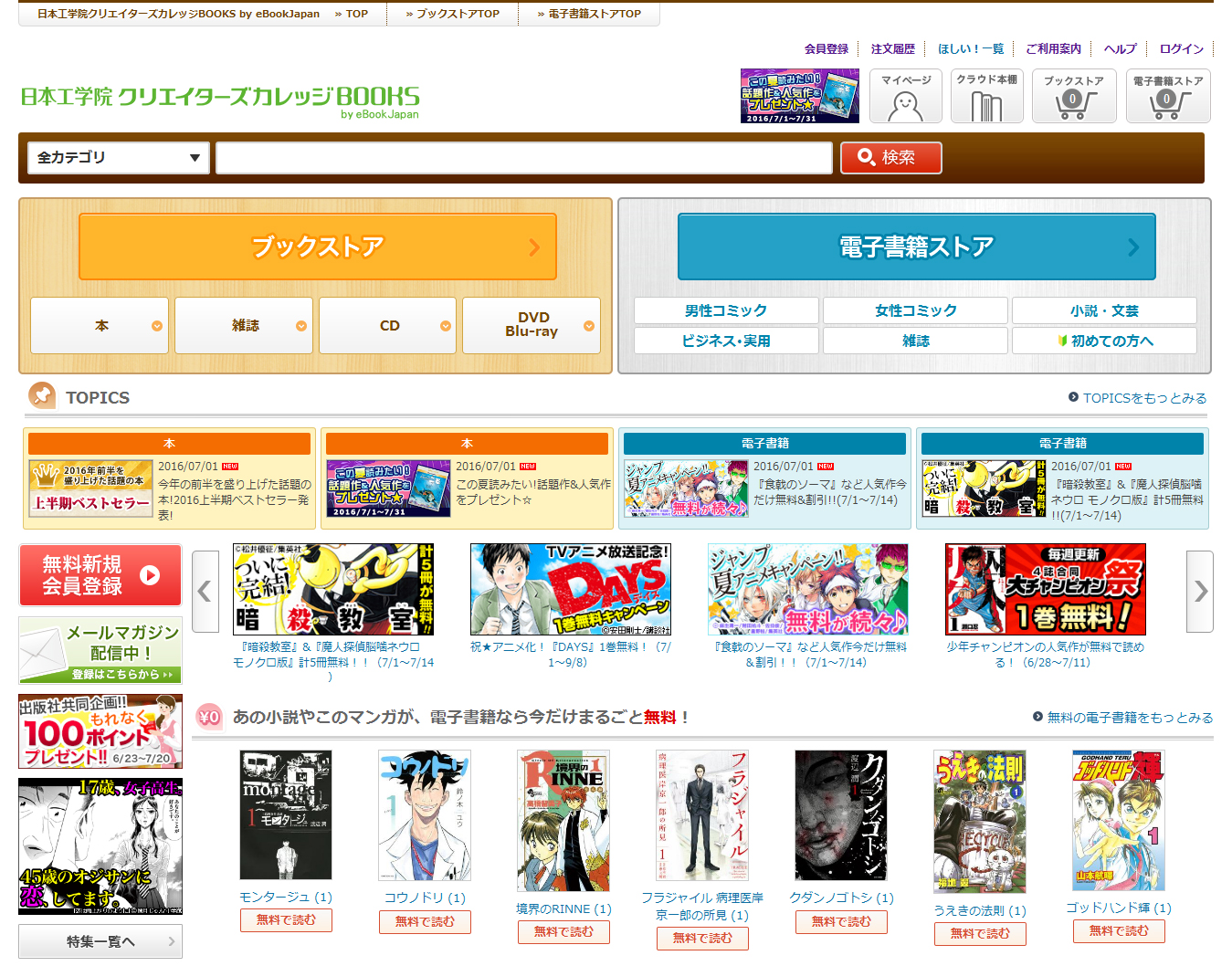Image resolution: width=1232 pixels, height=966 pixels.
Task: Open the orange Bookstore banner button
Action: coord(318,247)
